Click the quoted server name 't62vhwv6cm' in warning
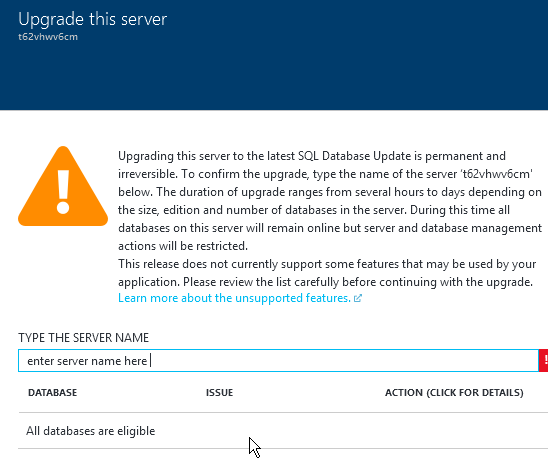The width and height of the screenshot is (548, 476). tap(496, 174)
